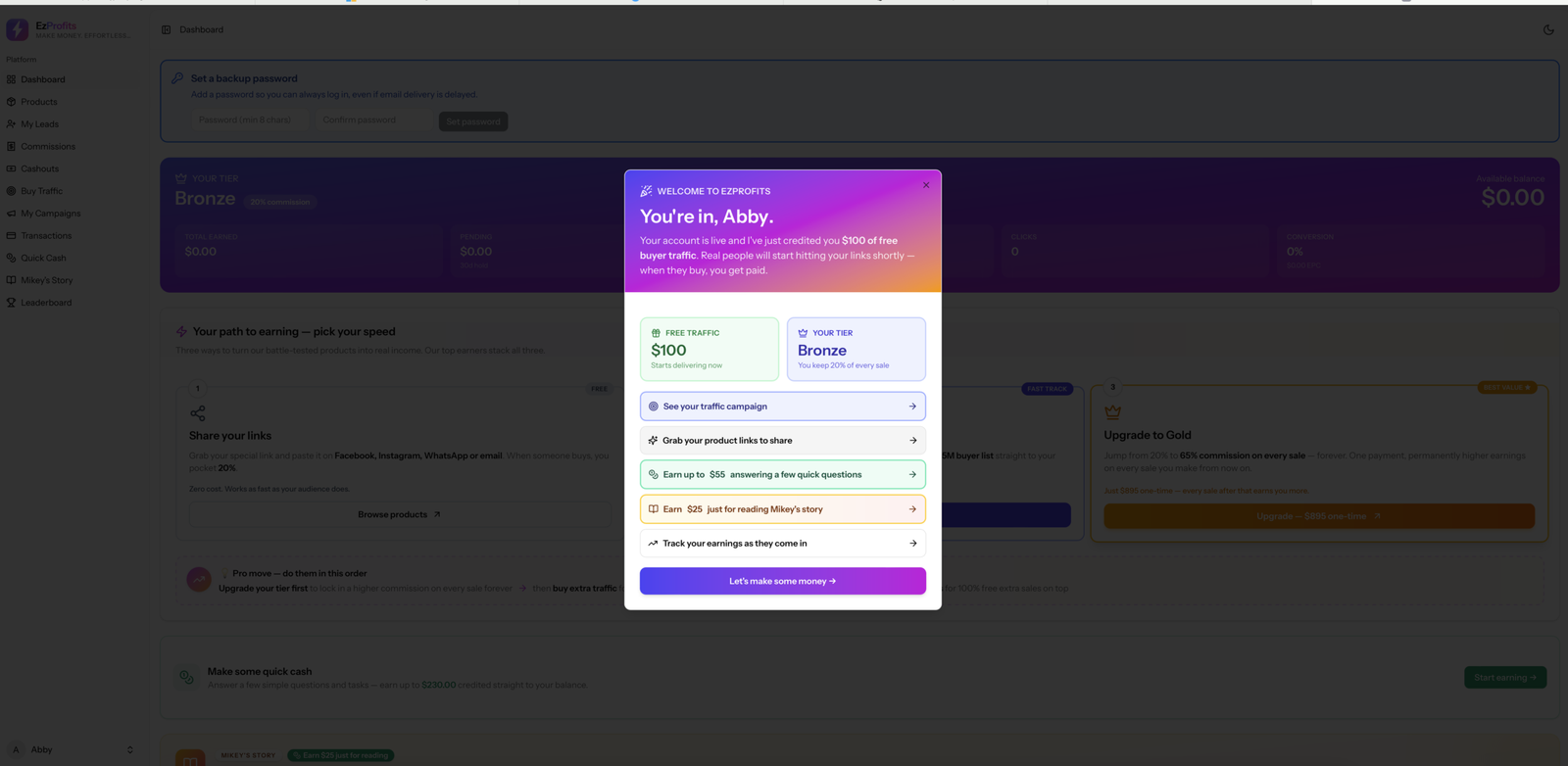Viewport: 1568px width, 766px height.
Task: Click the arrow on Earn up to $55 row
Action: pyautogui.click(x=912, y=475)
